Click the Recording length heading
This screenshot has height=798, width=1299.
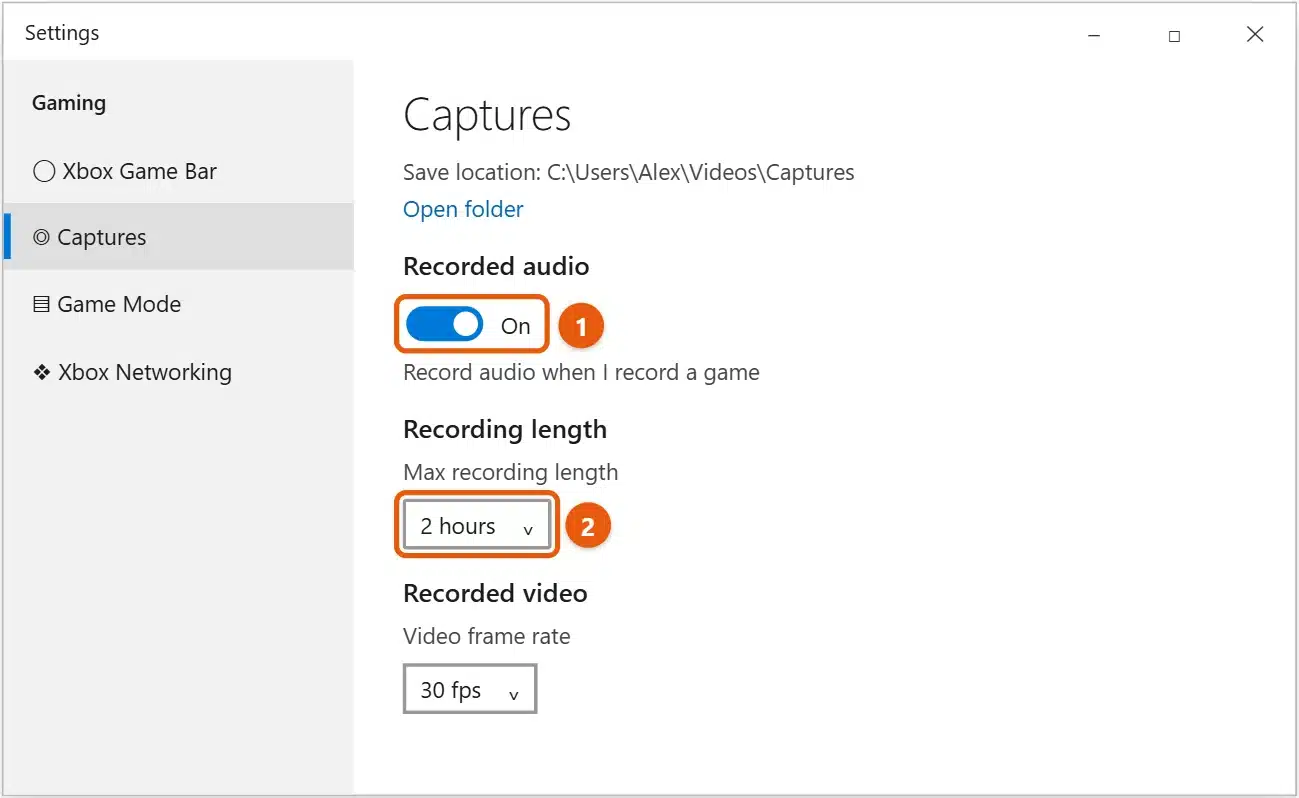pyautogui.click(x=505, y=430)
